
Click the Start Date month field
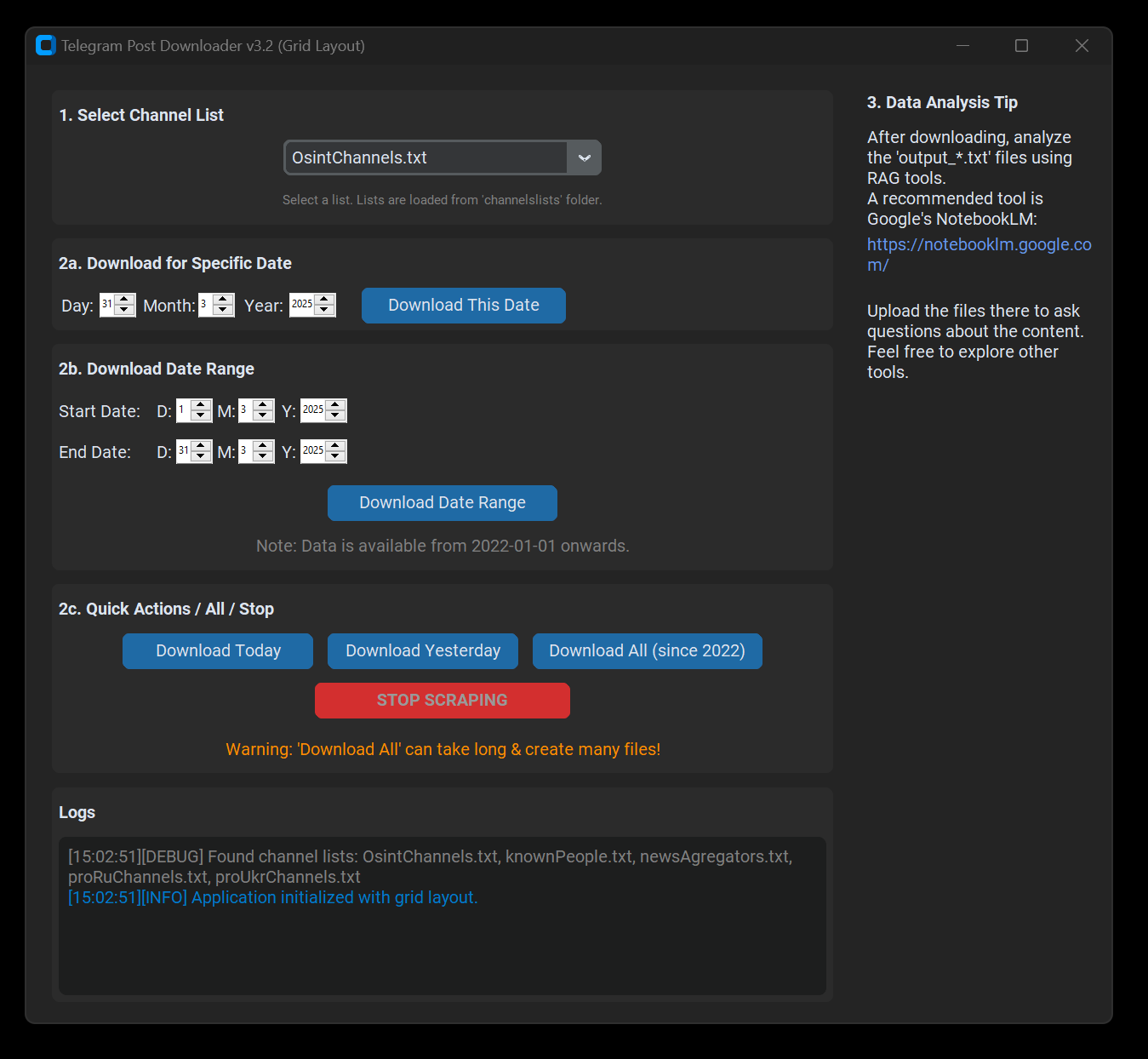tap(246, 410)
